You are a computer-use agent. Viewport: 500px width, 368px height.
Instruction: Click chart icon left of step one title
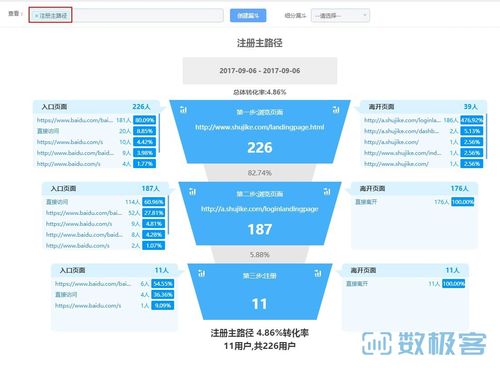pos(183,109)
